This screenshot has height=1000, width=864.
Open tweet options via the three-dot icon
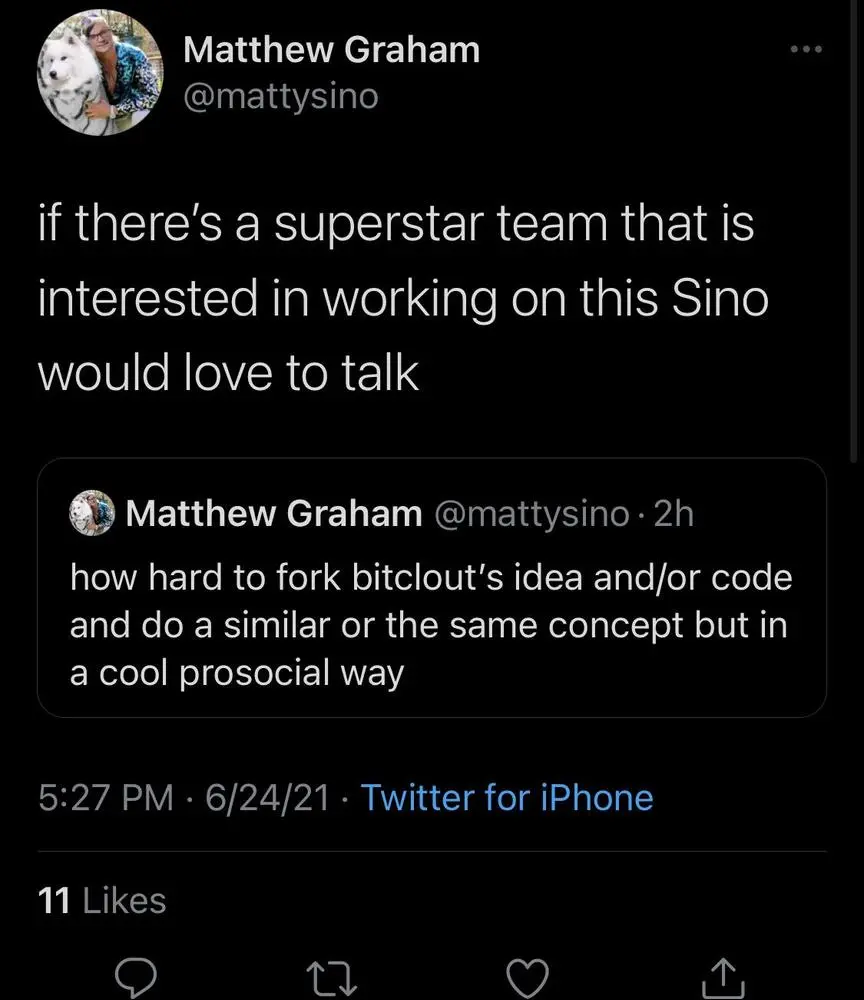point(806,48)
